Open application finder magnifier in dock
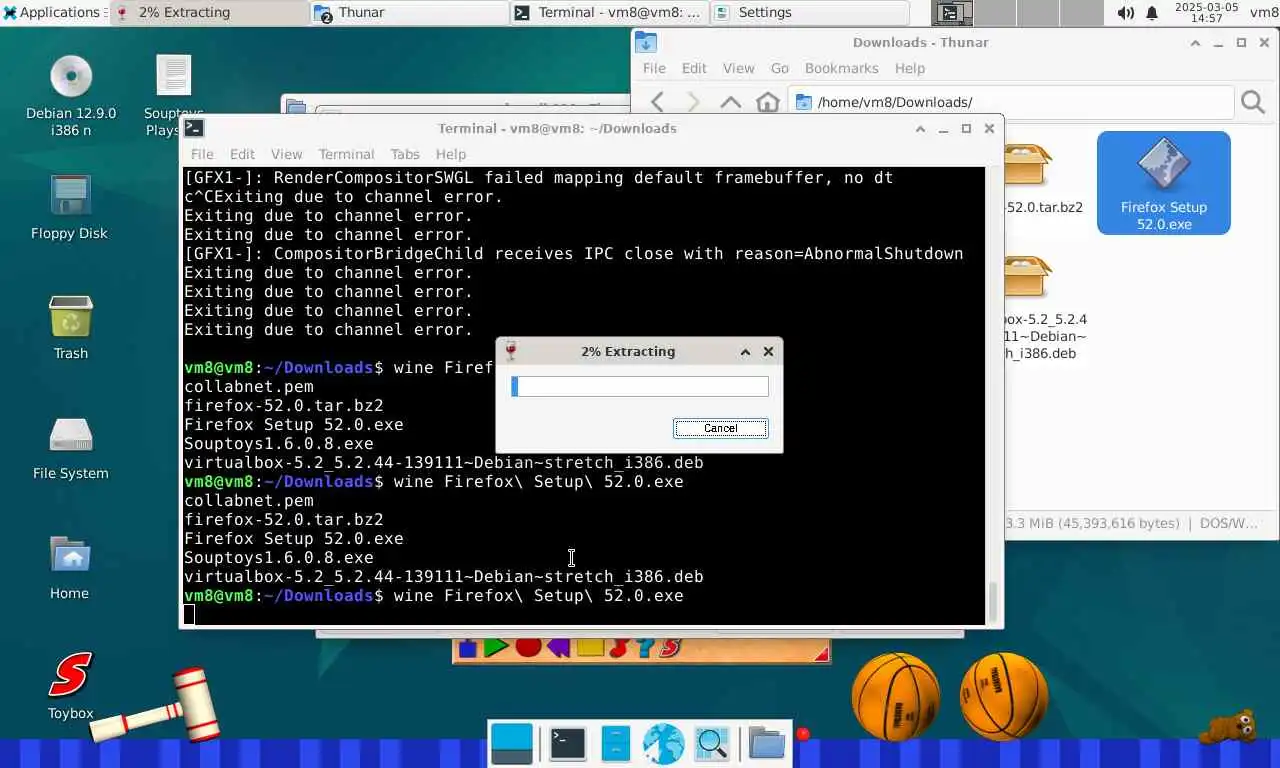This screenshot has height=768, width=1280. pyautogui.click(x=711, y=744)
